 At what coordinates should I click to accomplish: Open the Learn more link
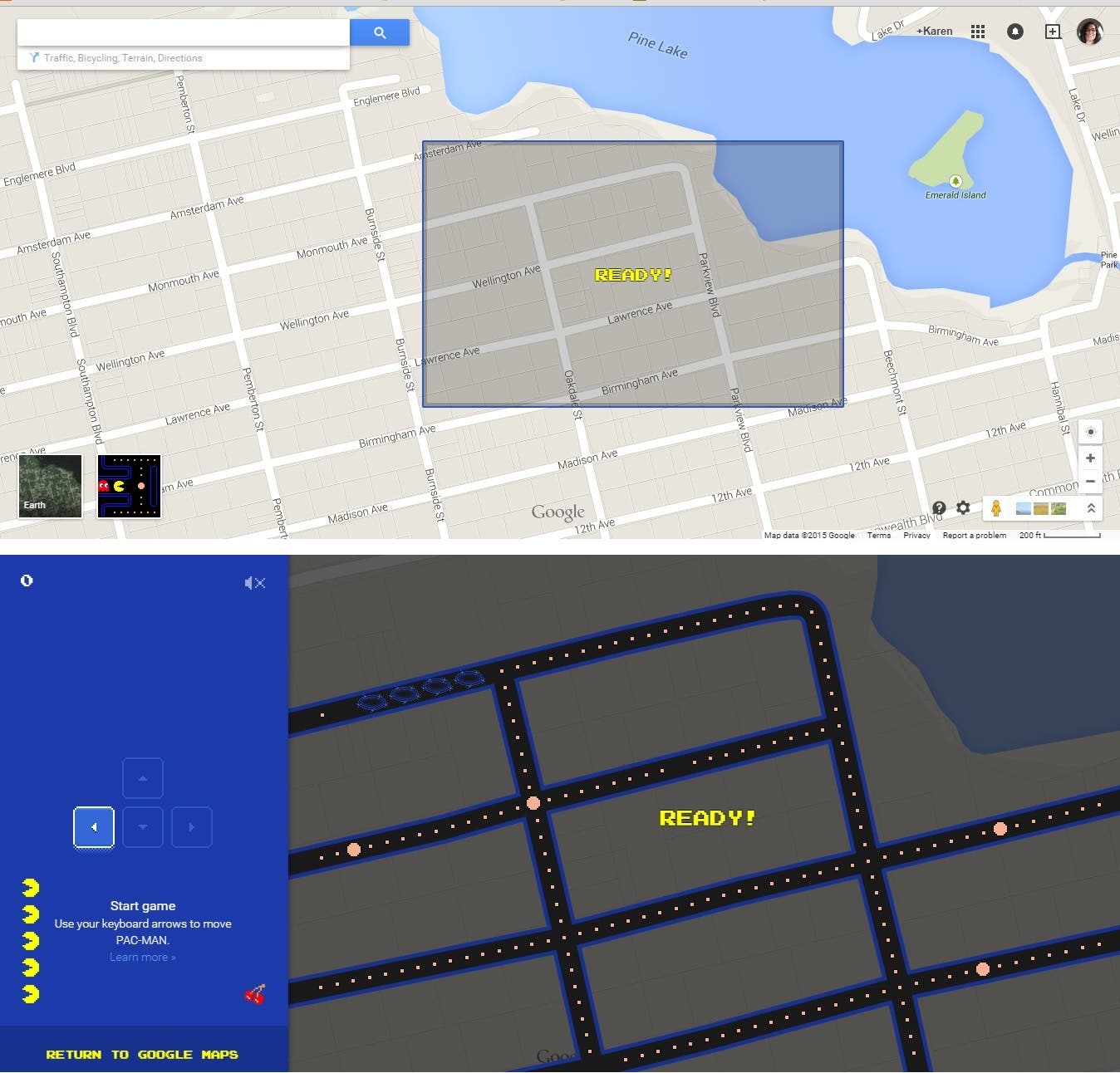[x=142, y=957]
